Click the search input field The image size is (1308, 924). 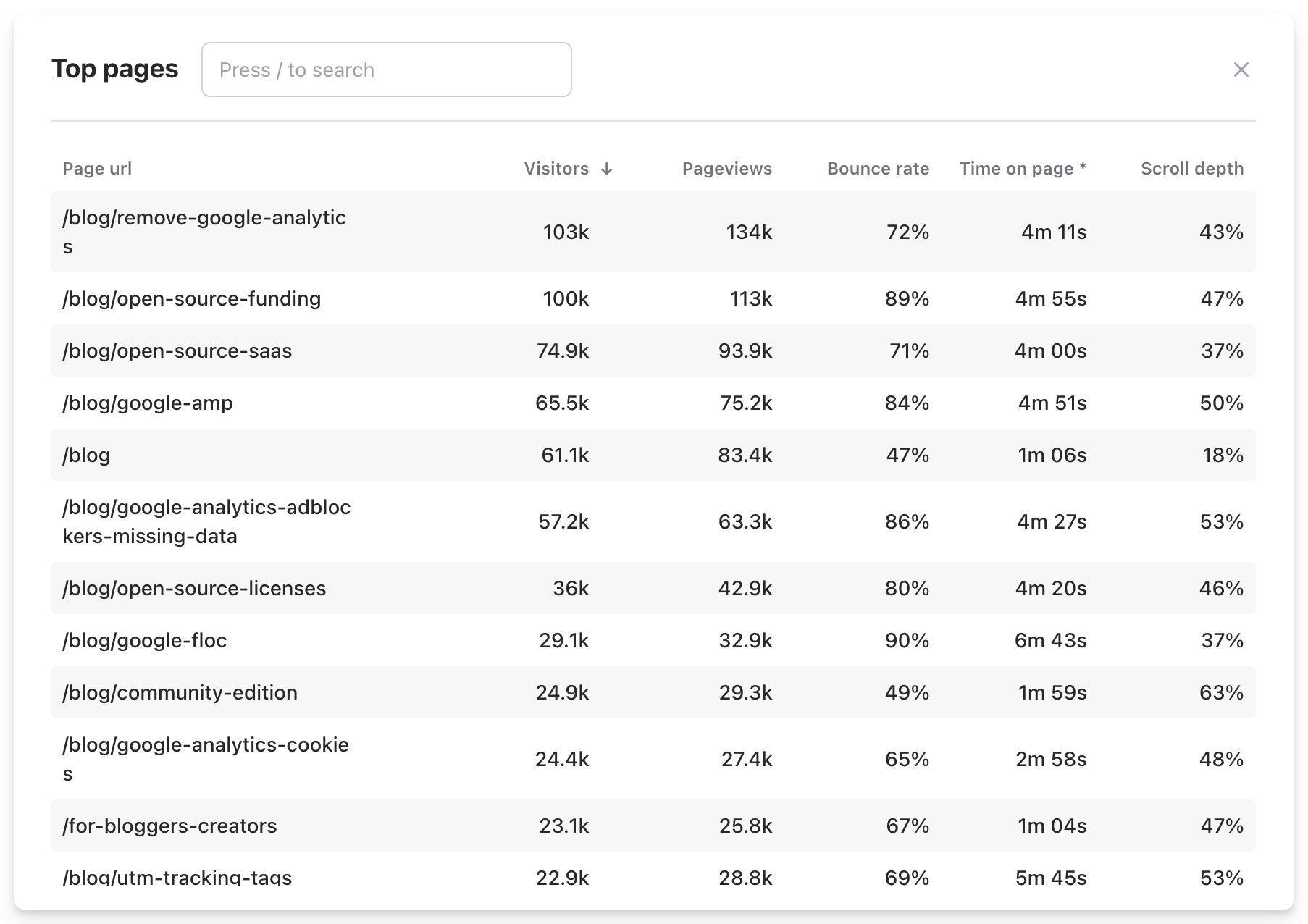(386, 69)
